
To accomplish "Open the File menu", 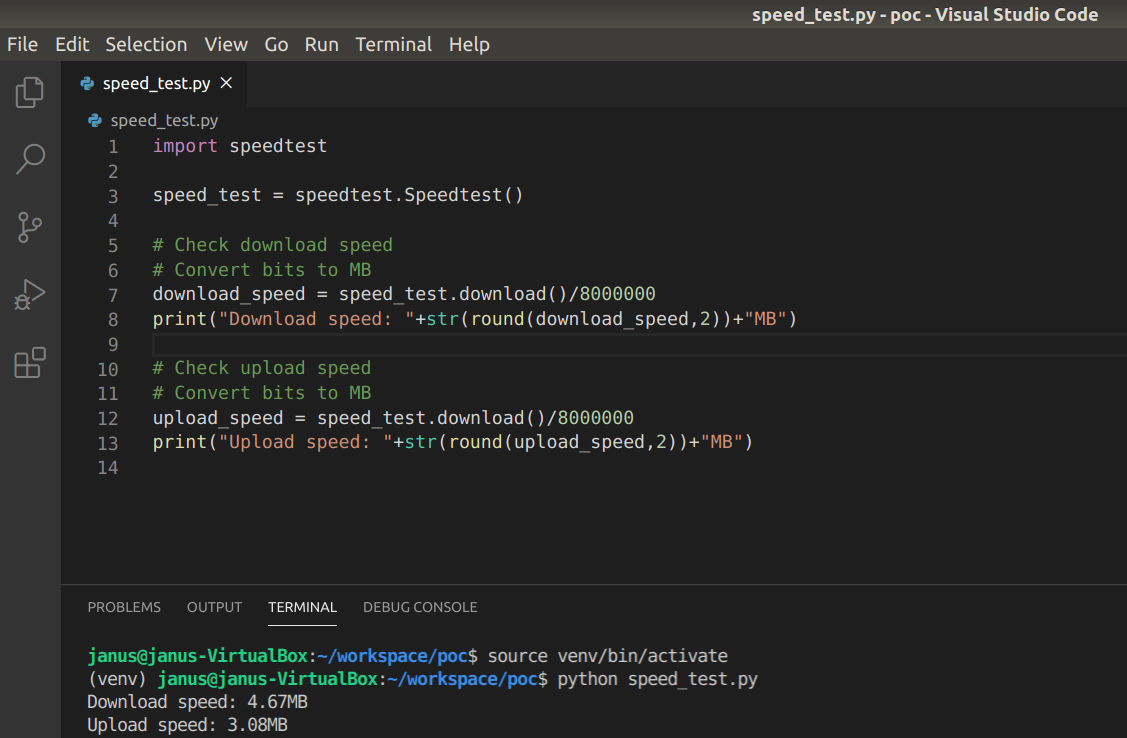I will click(22, 44).
